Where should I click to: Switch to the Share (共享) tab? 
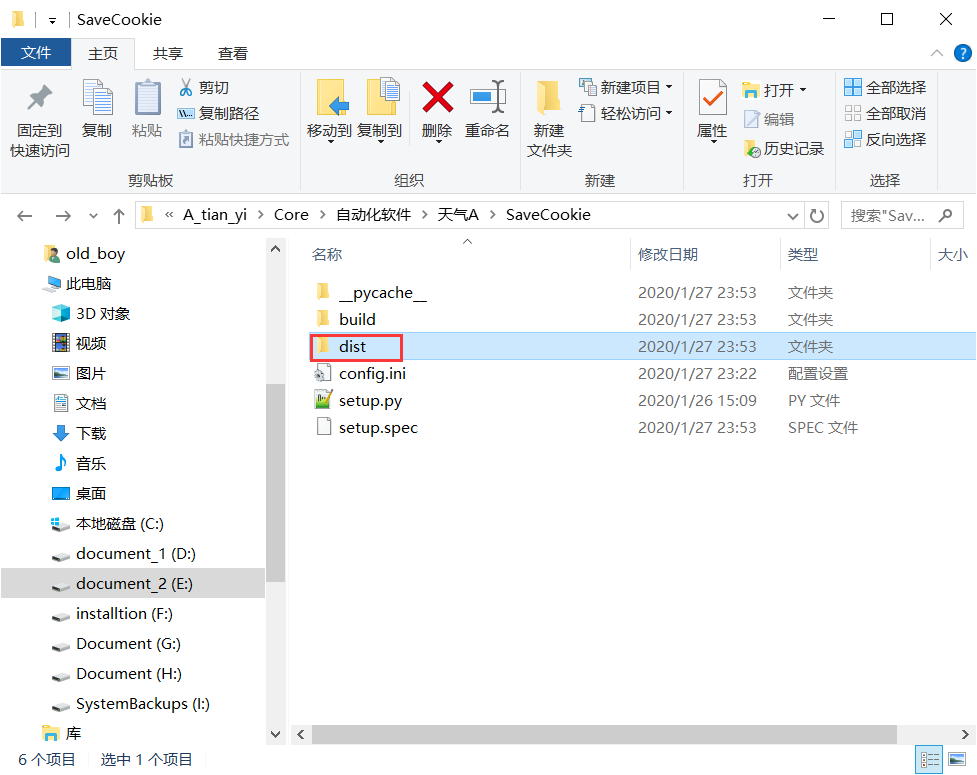click(x=168, y=54)
